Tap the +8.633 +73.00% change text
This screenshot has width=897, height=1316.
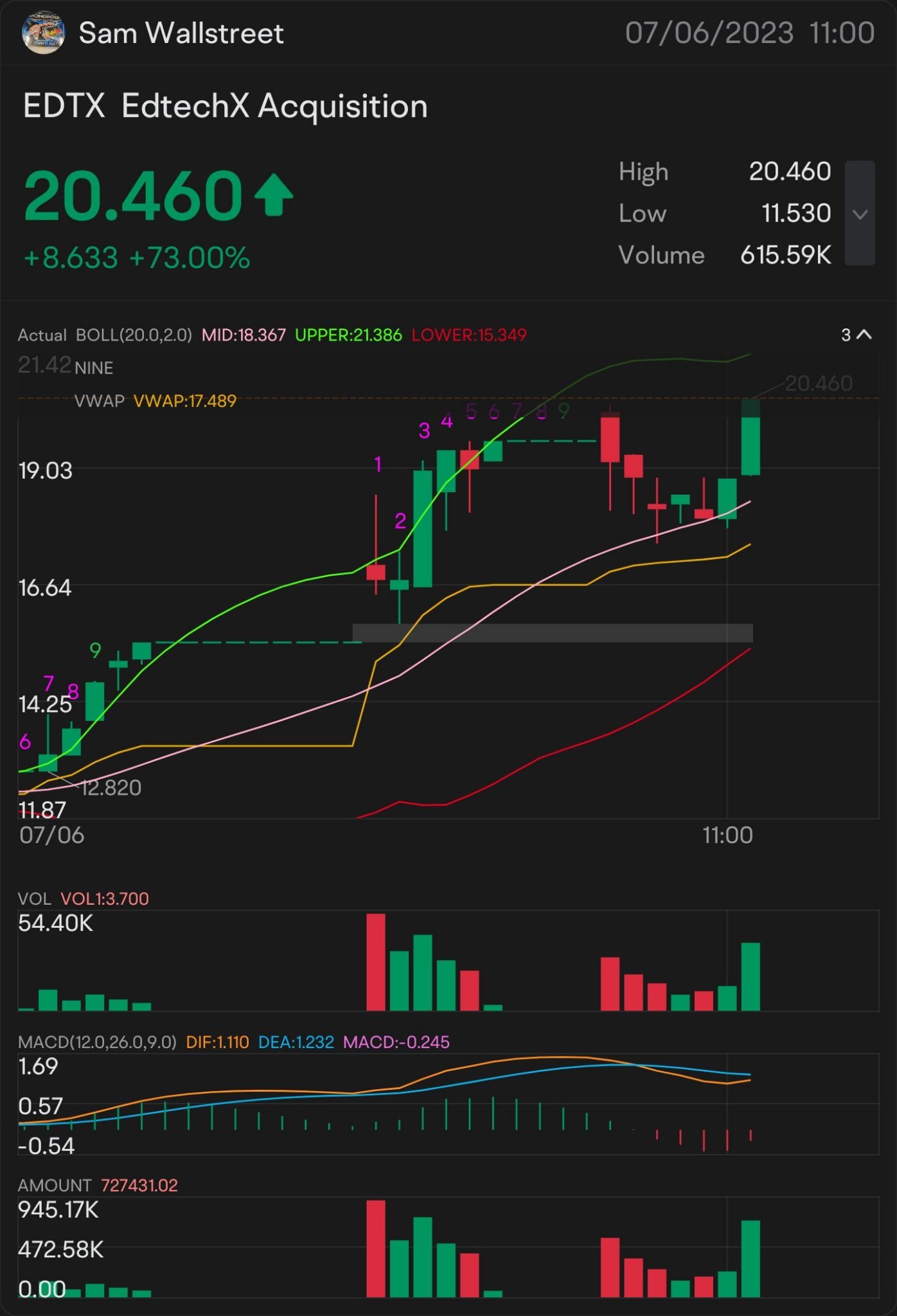[x=137, y=258]
